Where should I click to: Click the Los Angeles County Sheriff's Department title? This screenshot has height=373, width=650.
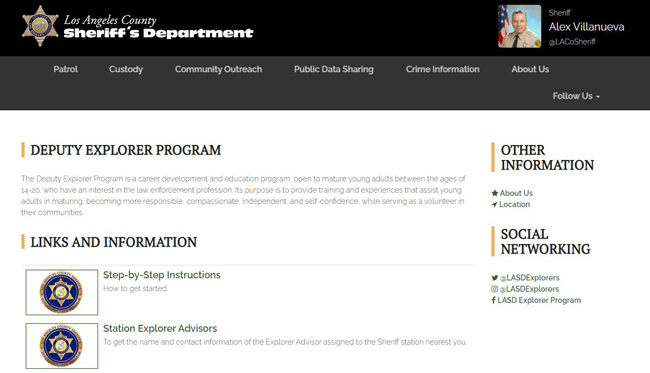158,27
